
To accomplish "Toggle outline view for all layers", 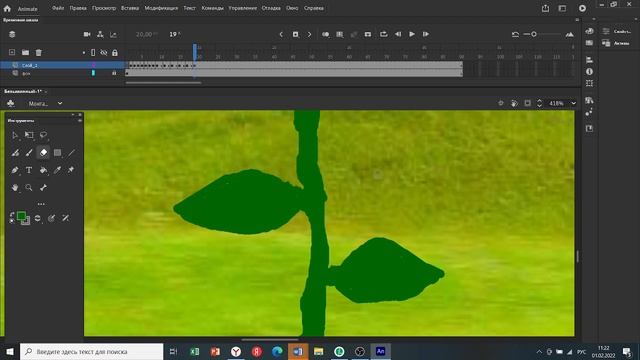I will [x=93, y=53].
